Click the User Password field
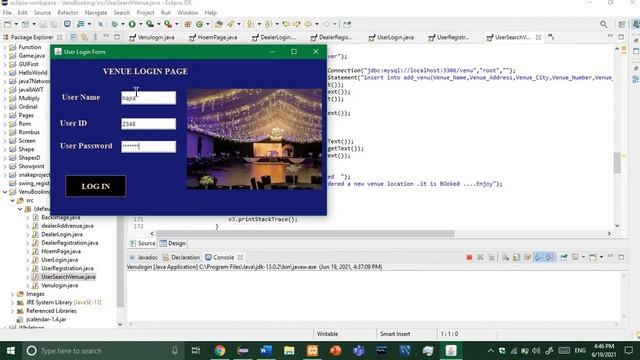The height and width of the screenshot is (360, 640). click(149, 147)
